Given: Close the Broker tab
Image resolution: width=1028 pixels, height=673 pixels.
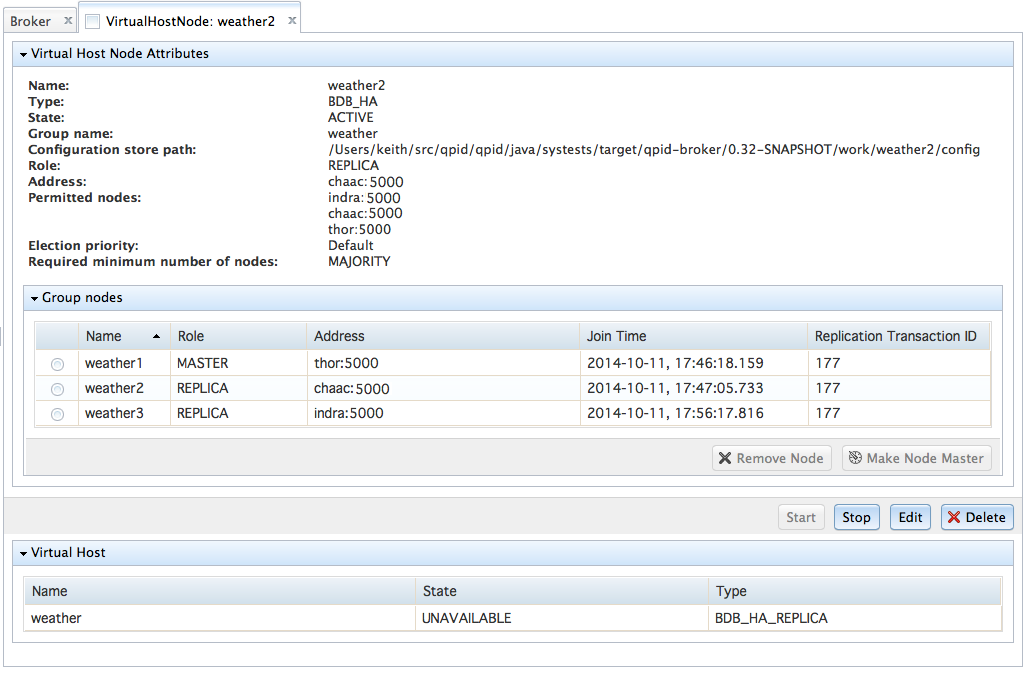Looking at the screenshot, I should pos(67,21).
